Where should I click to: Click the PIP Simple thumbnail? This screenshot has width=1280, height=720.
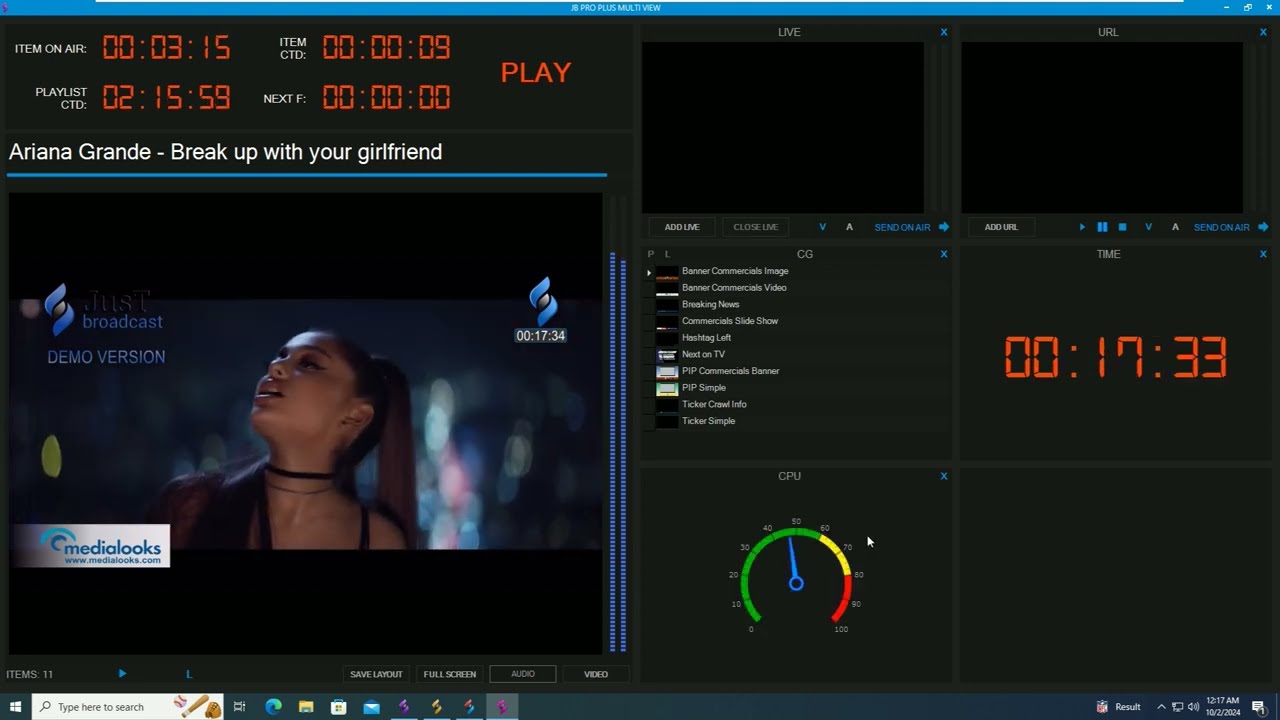tap(667, 388)
